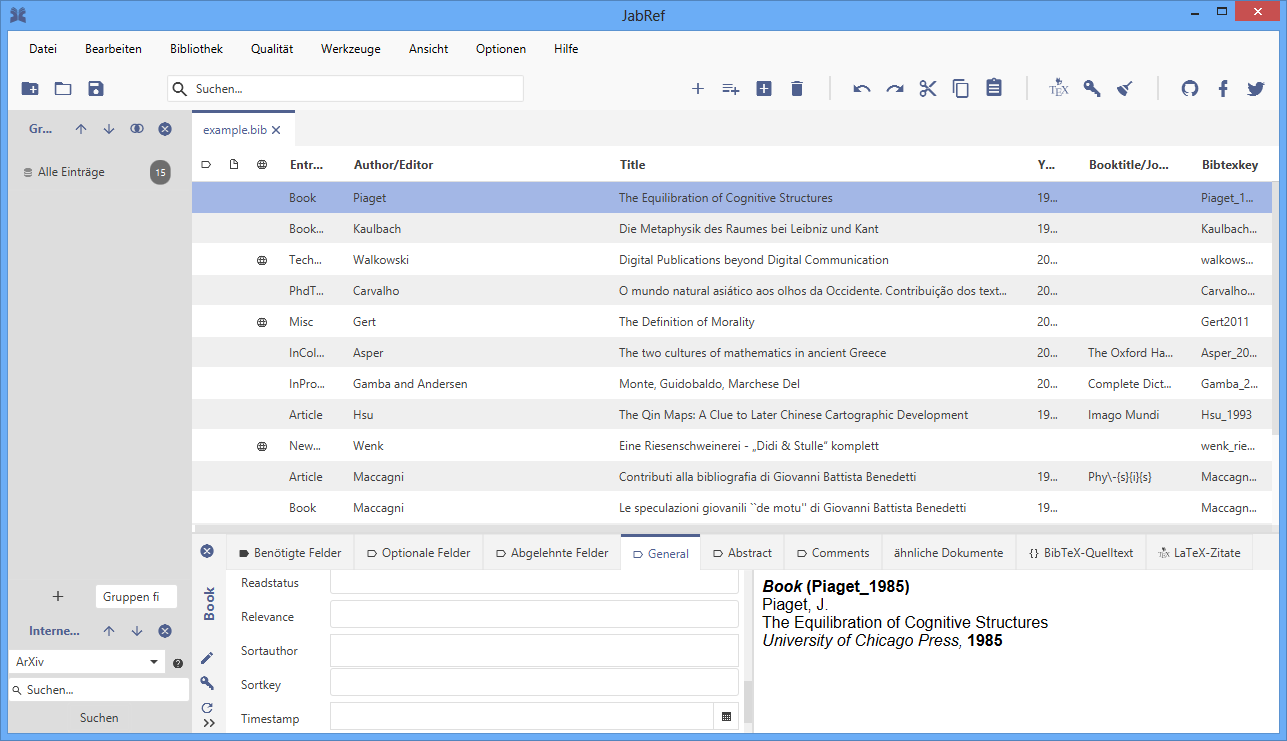Paste from the clipboard icon

(x=994, y=88)
